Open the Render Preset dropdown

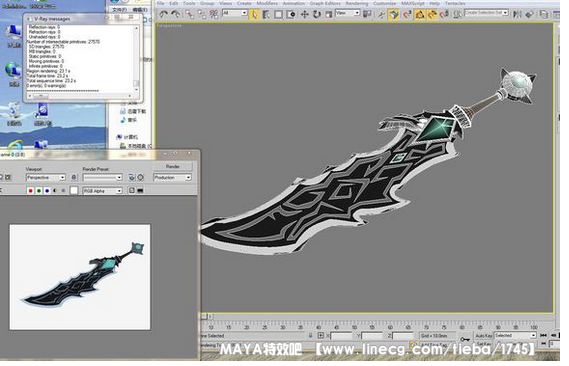[102, 177]
